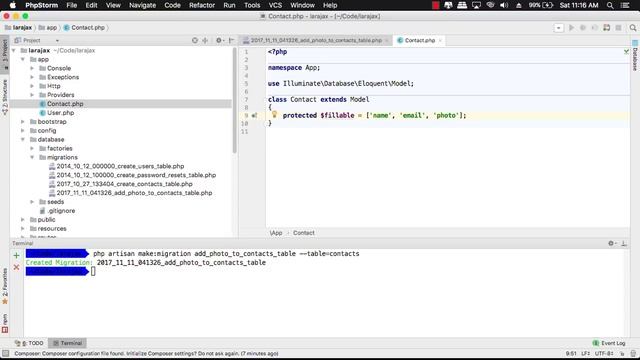Expand the Providers folder
Screen dimensions: 640x360
(32, 95)
